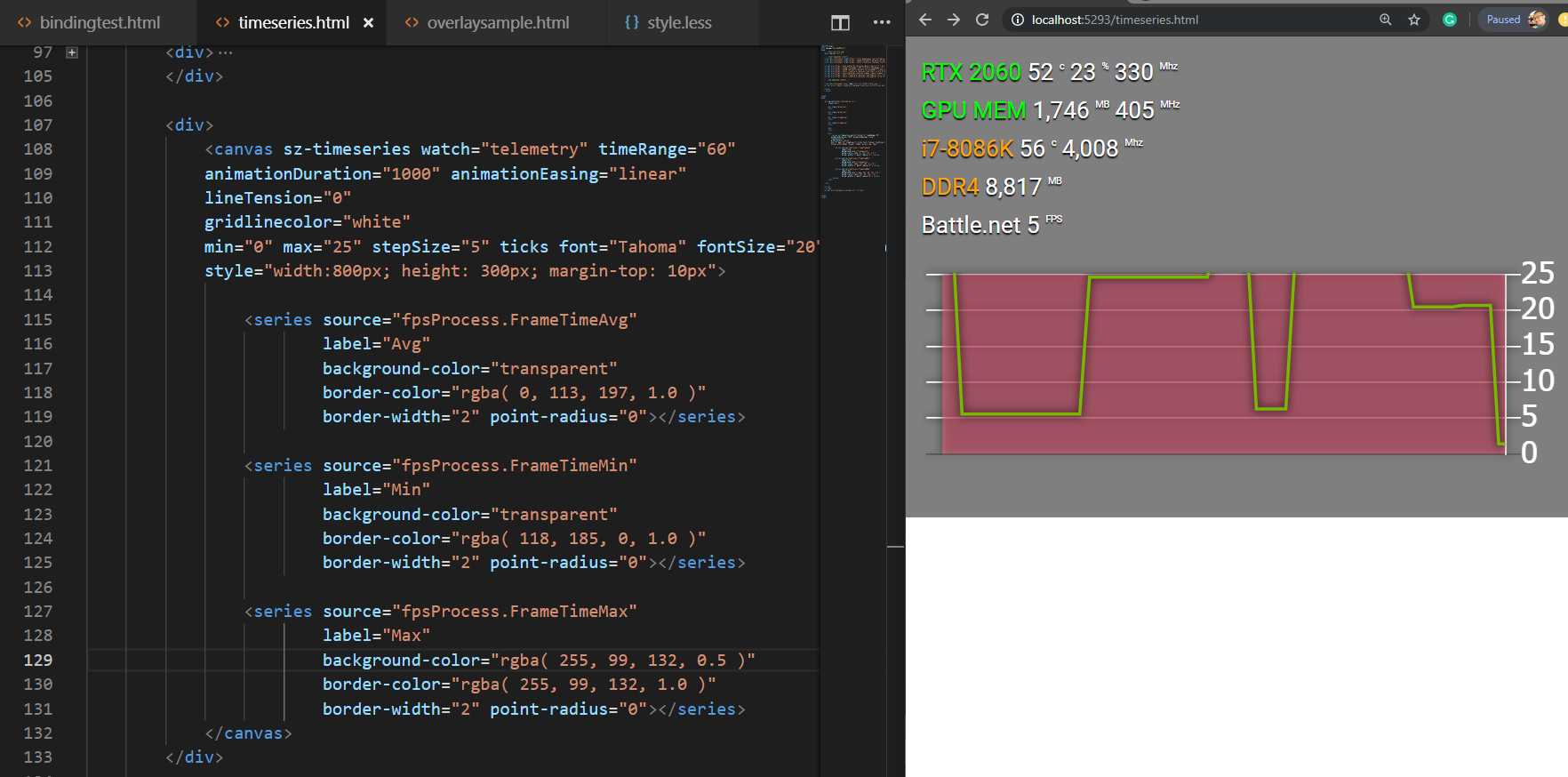Click the zoom magnifier icon in address bar

(1385, 20)
